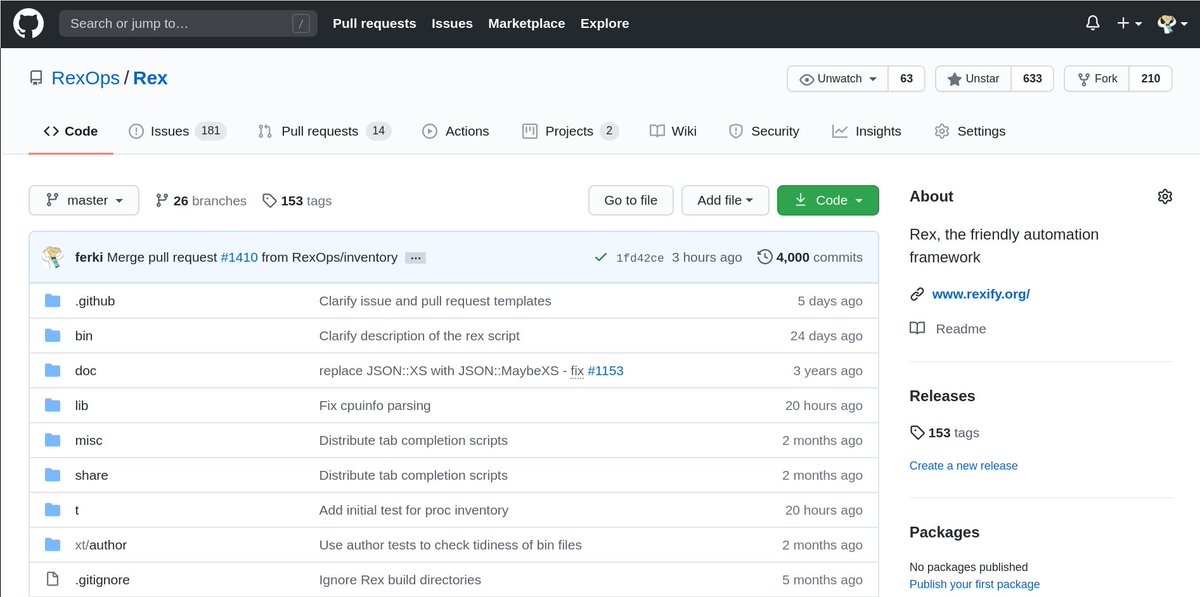1200x597 pixels.
Task: Select the Code tab
Action: point(70,131)
